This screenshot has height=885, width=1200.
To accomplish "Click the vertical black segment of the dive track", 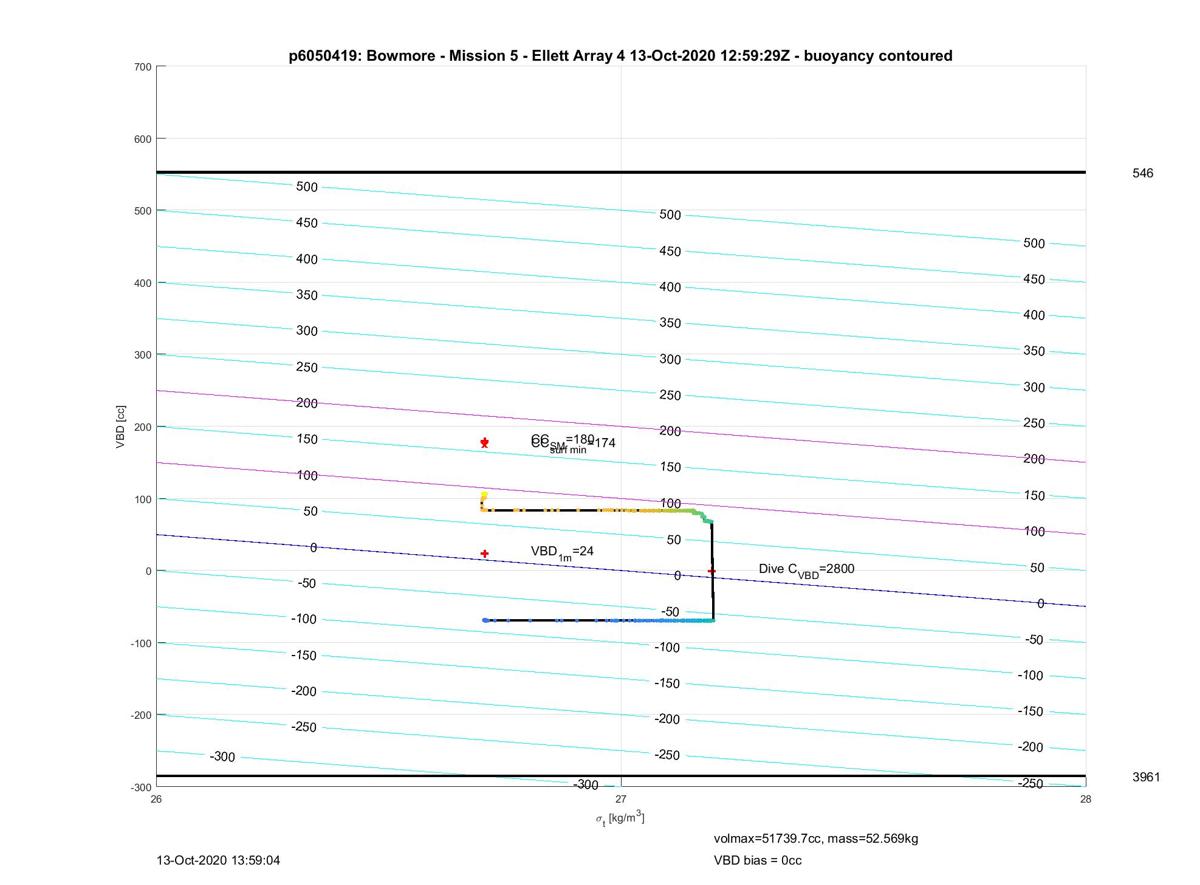I will click(712, 571).
